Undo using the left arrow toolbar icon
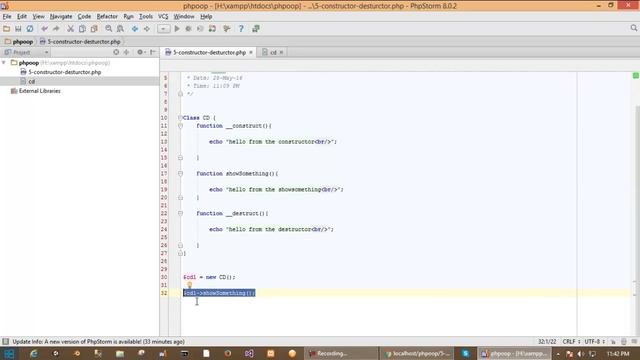The width and height of the screenshot is (640, 360). pyautogui.click(x=44, y=29)
